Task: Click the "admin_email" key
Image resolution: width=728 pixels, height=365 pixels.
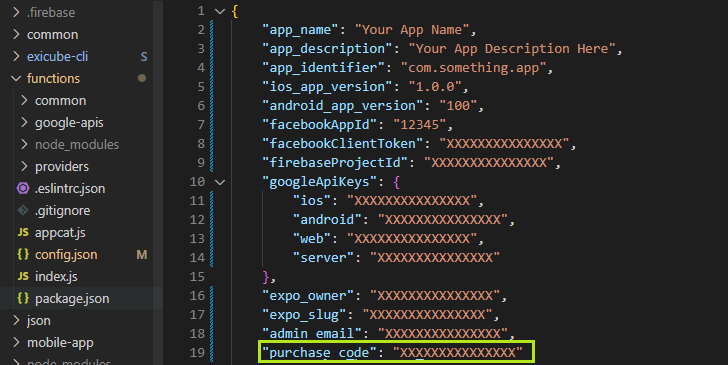Action: 312,334
